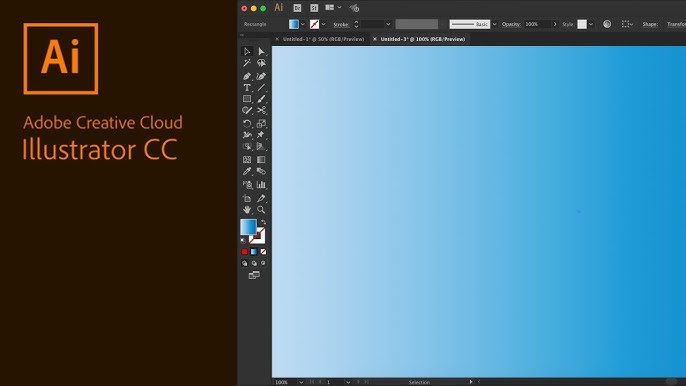686x386 pixels.
Task: Swap fill and stroke colors
Action: pos(263,222)
